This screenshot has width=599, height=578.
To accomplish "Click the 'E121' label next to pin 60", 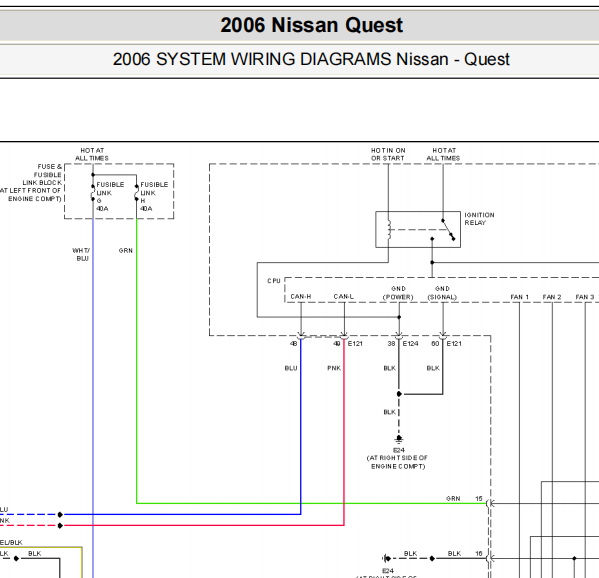I will coord(454,343).
